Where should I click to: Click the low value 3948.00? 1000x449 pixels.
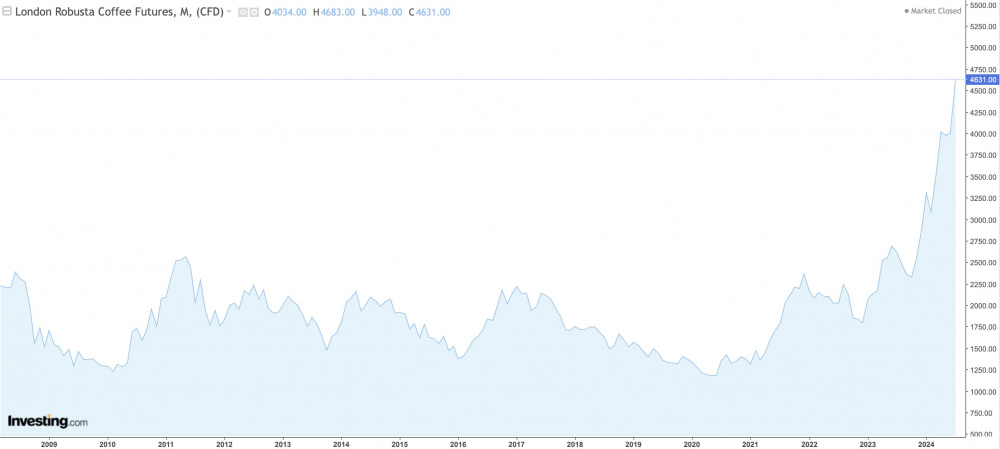pyautogui.click(x=385, y=12)
